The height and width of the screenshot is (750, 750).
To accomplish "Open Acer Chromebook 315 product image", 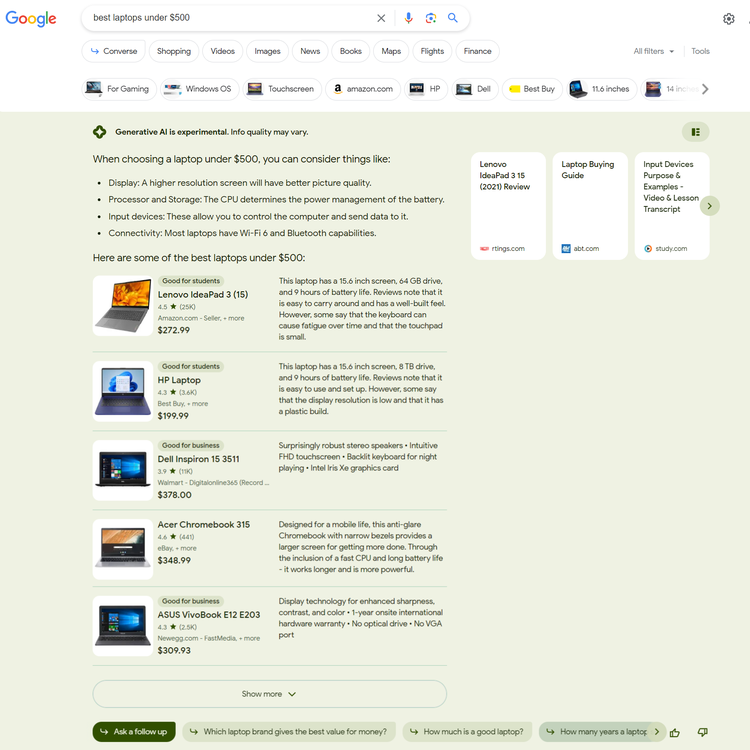I will [x=123, y=549].
